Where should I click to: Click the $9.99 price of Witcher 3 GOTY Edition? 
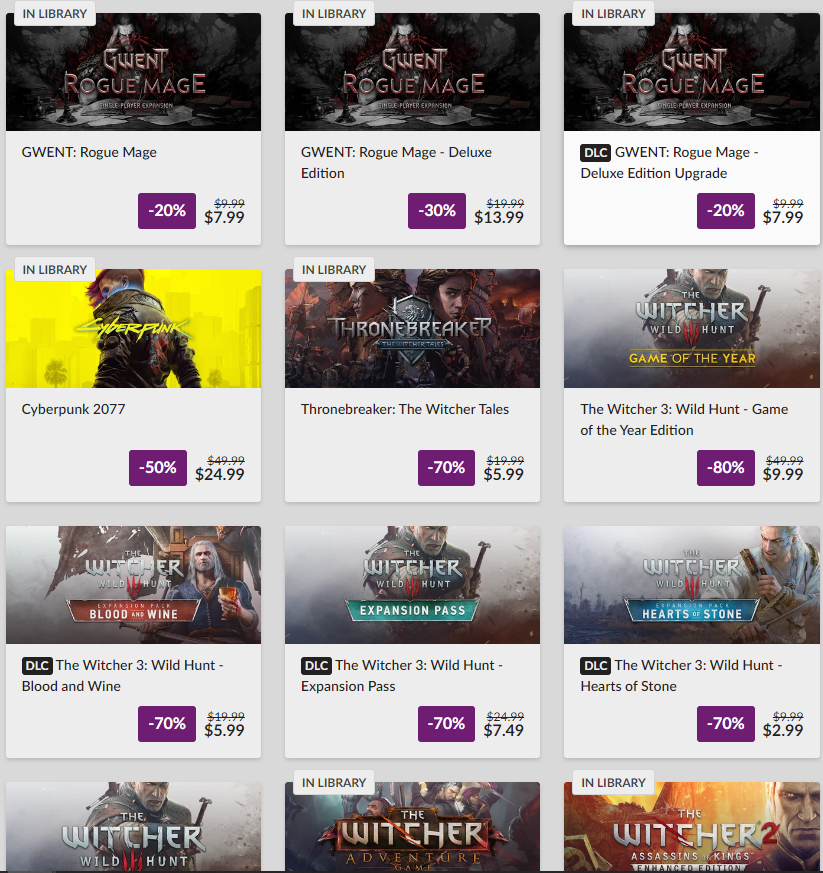783,474
